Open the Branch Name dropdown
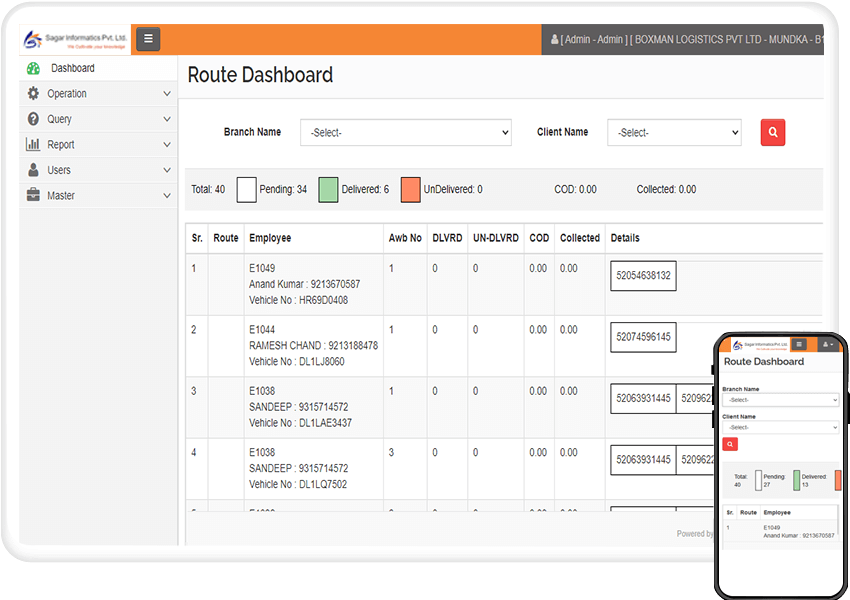850x600 pixels. tap(405, 132)
